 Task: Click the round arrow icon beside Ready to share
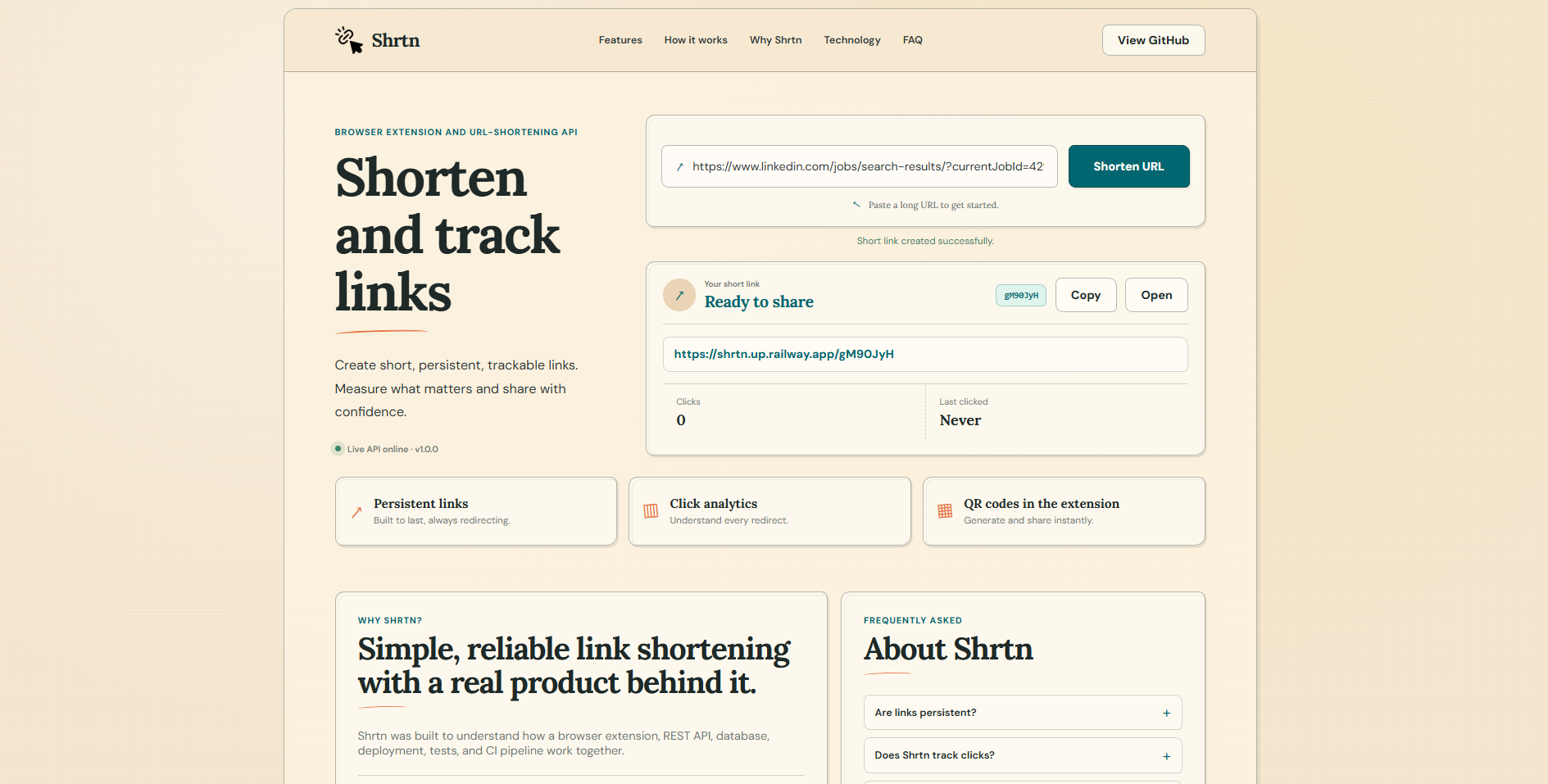click(x=679, y=295)
